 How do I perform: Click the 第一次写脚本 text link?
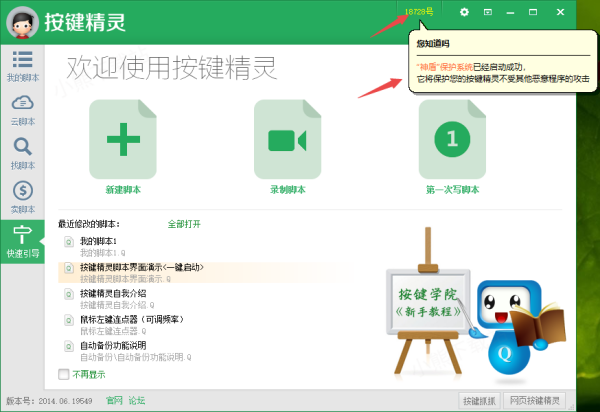coord(452,190)
